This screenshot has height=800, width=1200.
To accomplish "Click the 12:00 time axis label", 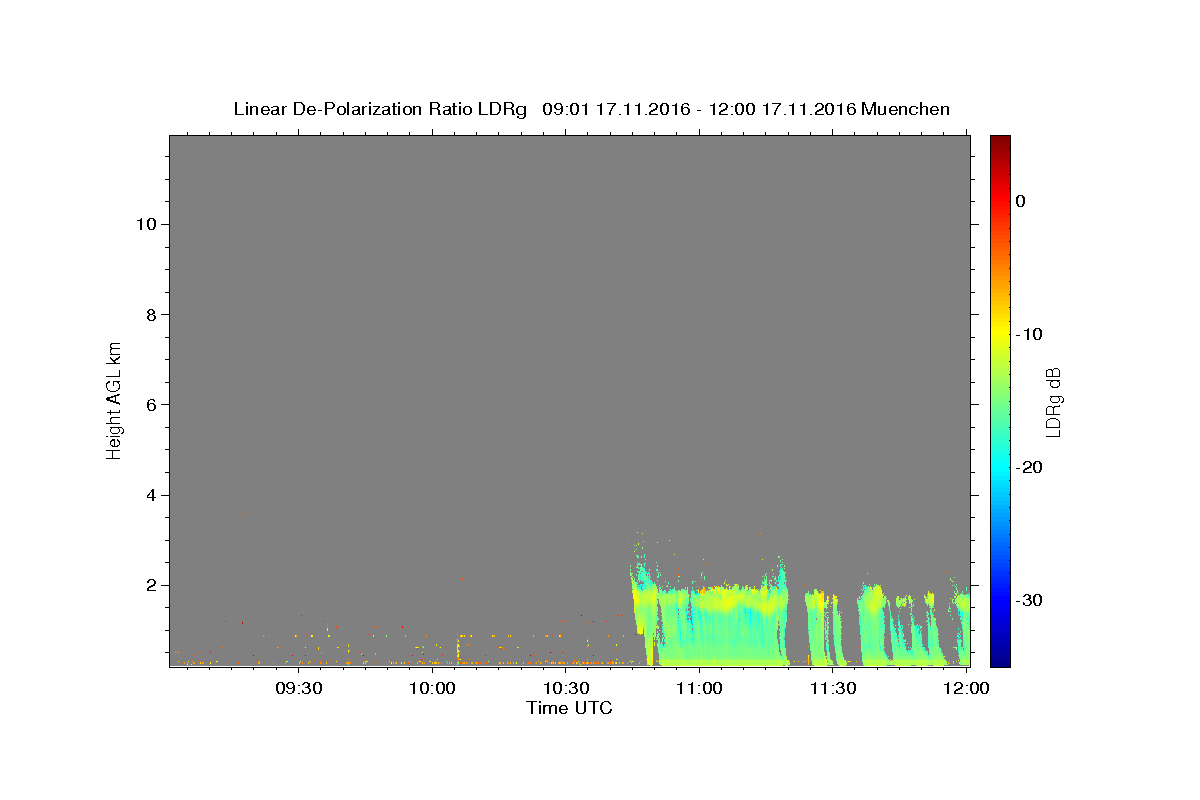I will (966, 689).
